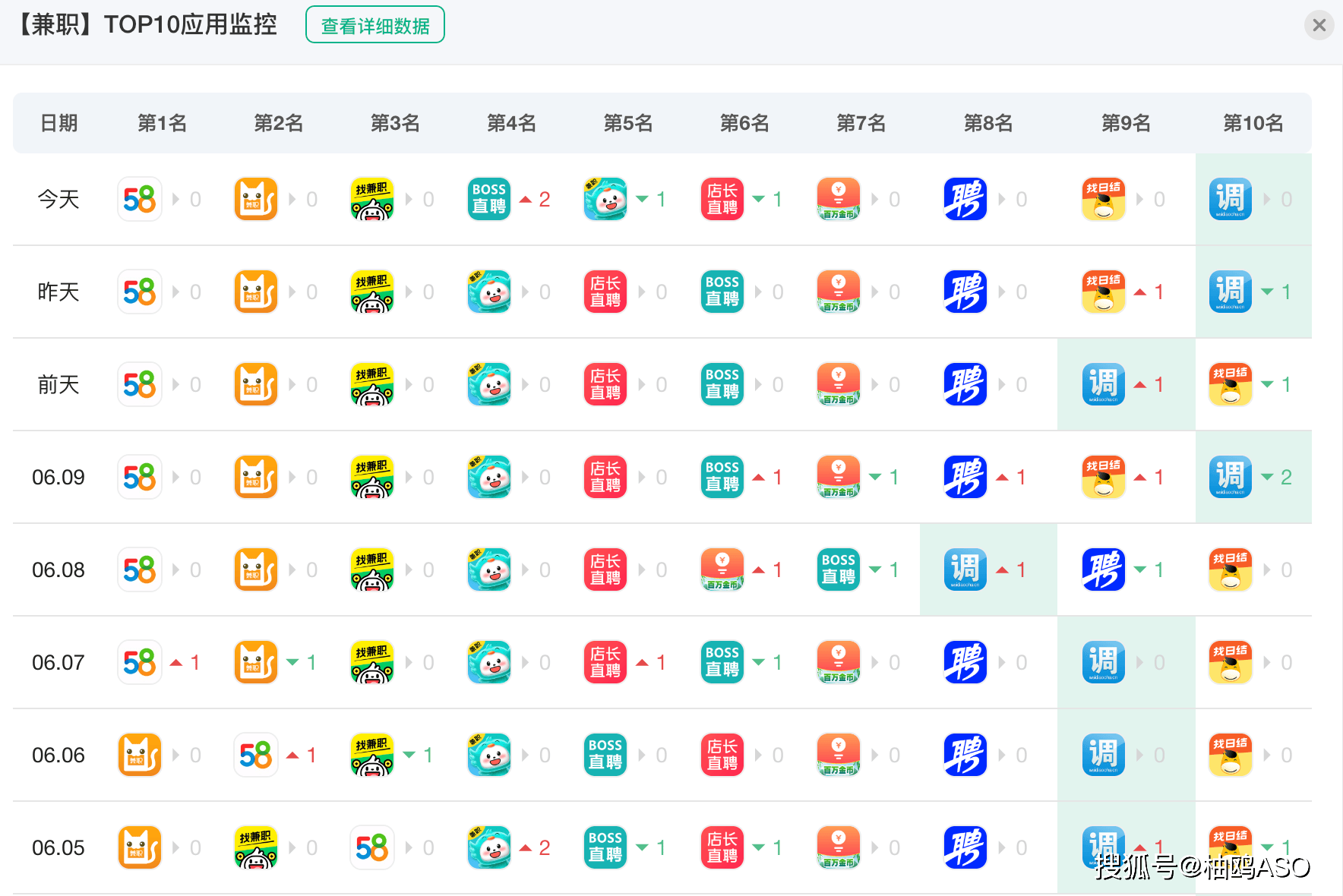Select the 第1名 column header

coord(162,123)
